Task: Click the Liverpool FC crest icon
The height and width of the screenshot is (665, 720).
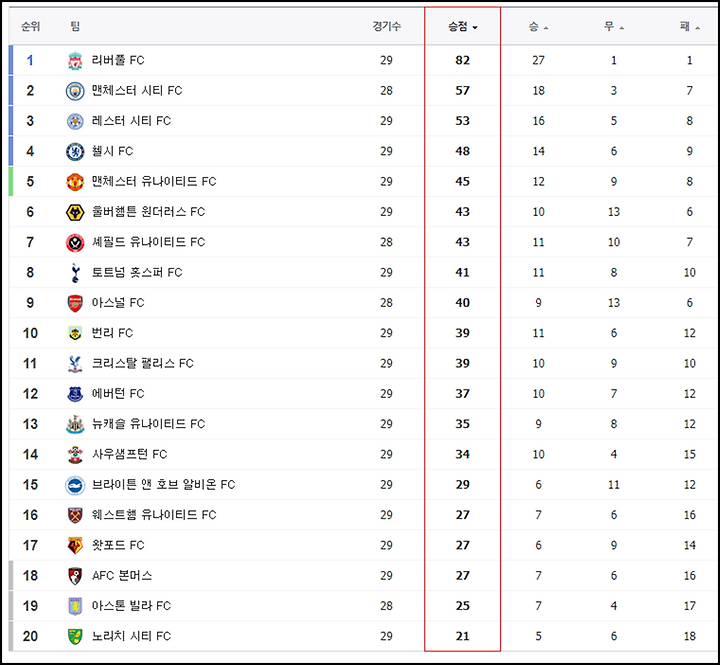Action: [x=75, y=61]
